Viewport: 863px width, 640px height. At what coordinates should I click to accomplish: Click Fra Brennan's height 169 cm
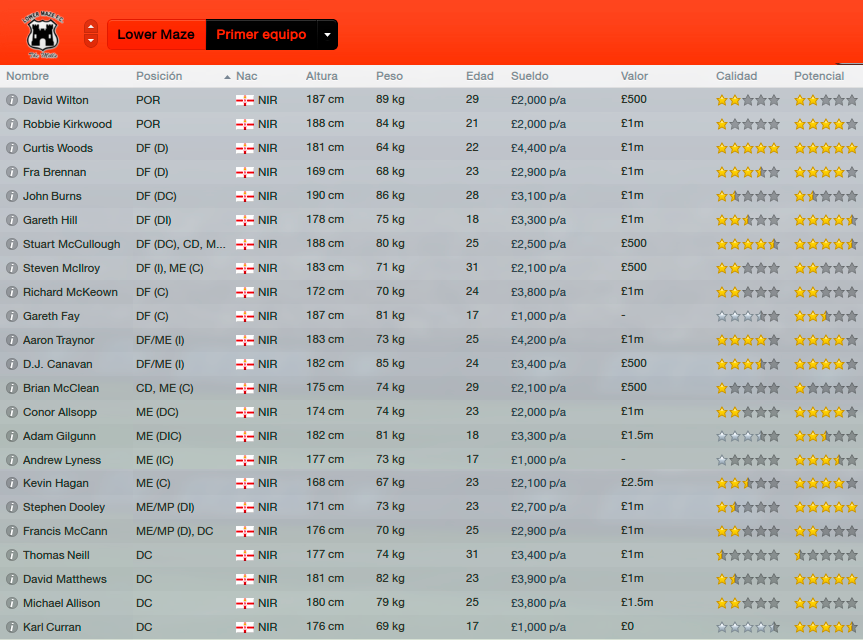pos(325,171)
